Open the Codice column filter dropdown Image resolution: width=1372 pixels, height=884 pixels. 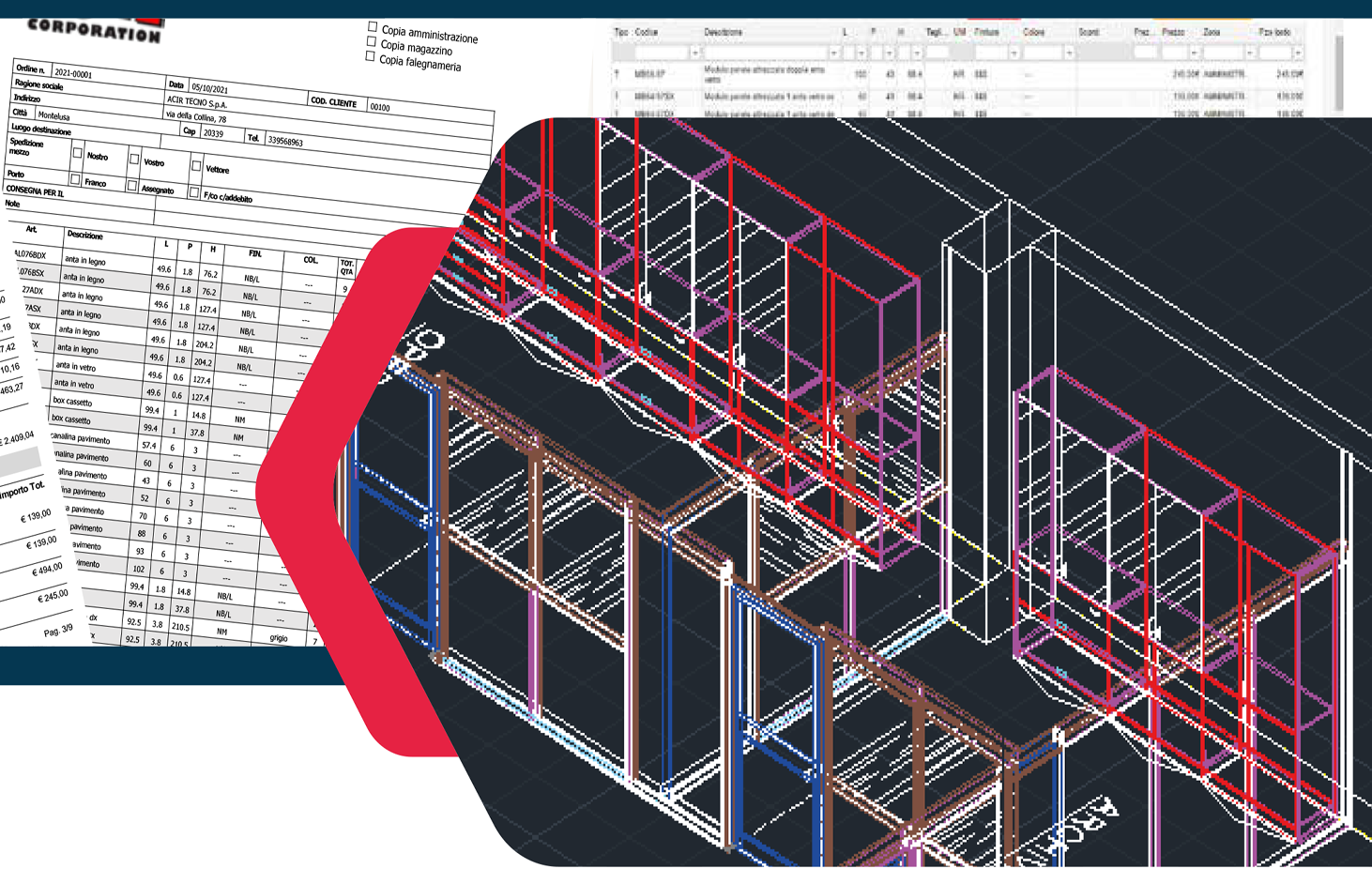tap(695, 53)
